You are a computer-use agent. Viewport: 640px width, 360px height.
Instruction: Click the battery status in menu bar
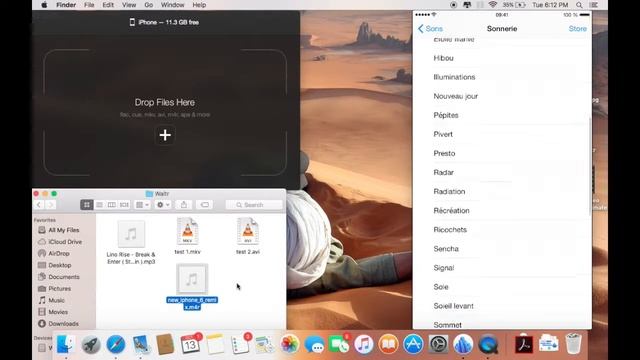[514, 5]
